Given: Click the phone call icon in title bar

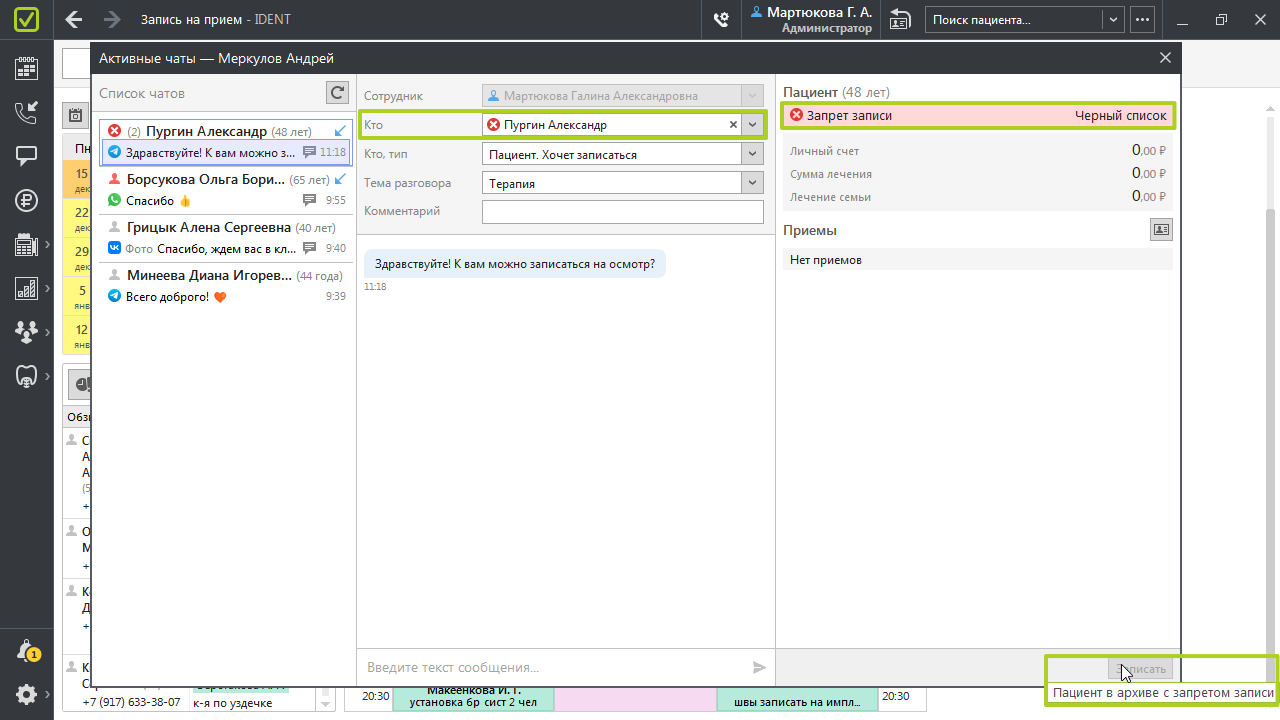Looking at the screenshot, I should click(720, 19).
